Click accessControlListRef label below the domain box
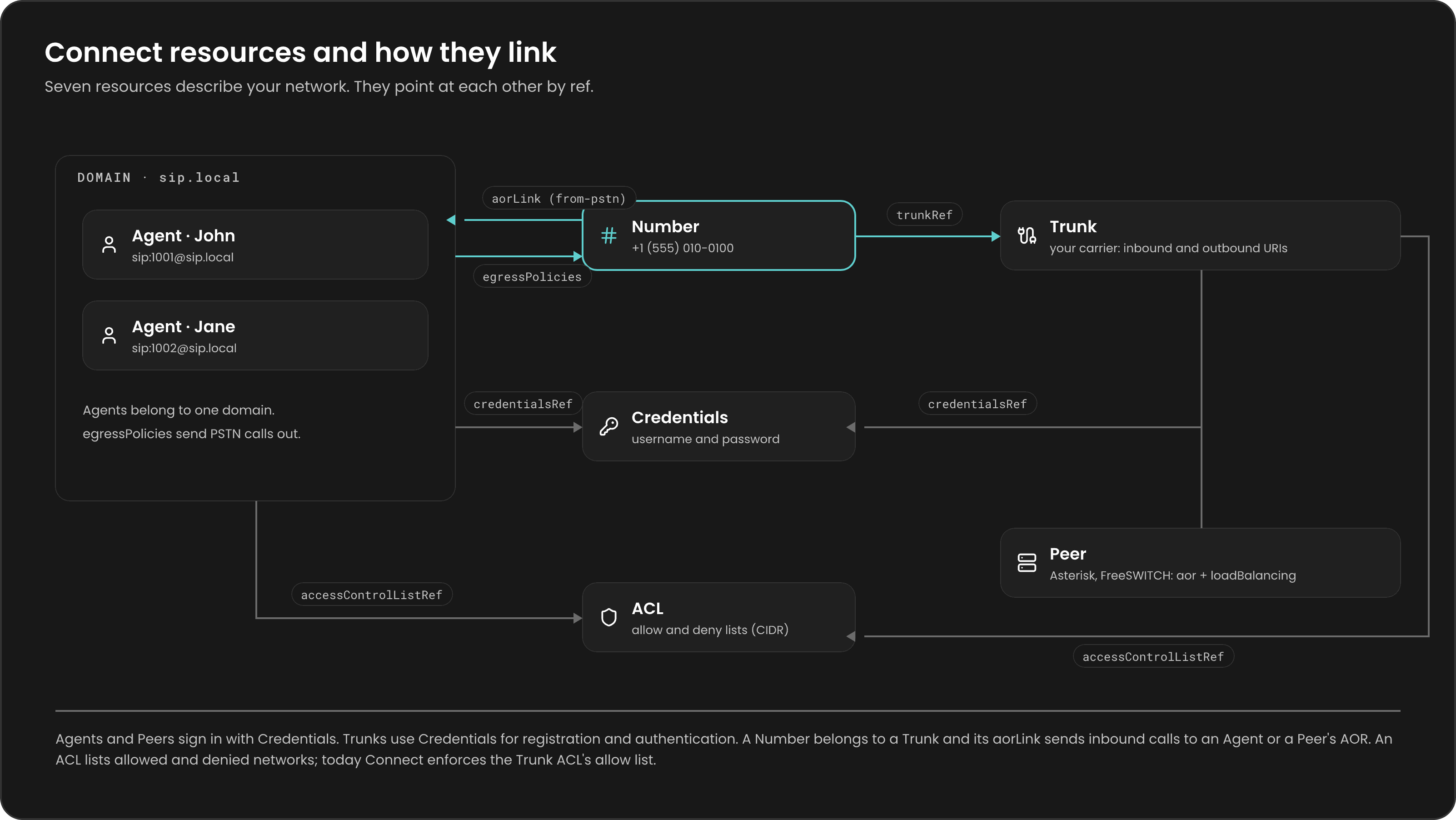This screenshot has width=1456, height=820. click(x=371, y=595)
